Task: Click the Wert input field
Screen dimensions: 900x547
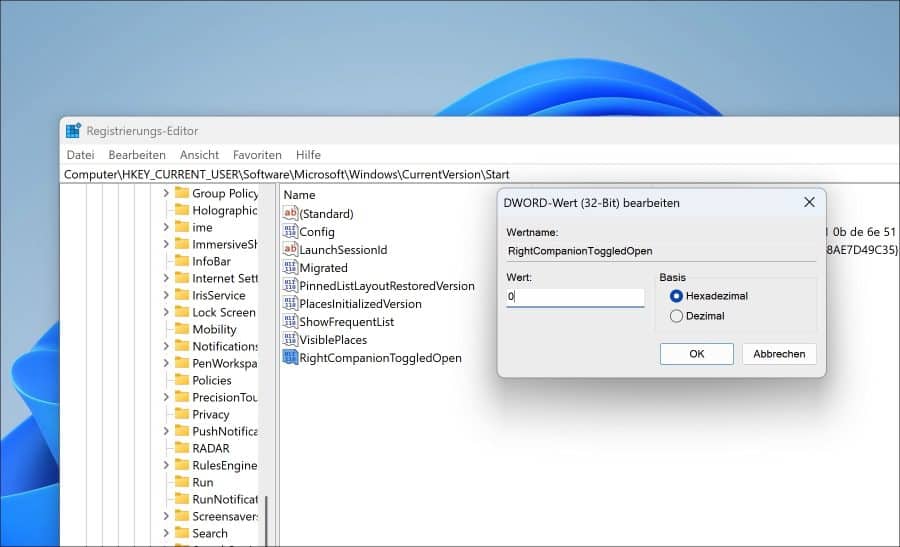Action: 575,297
